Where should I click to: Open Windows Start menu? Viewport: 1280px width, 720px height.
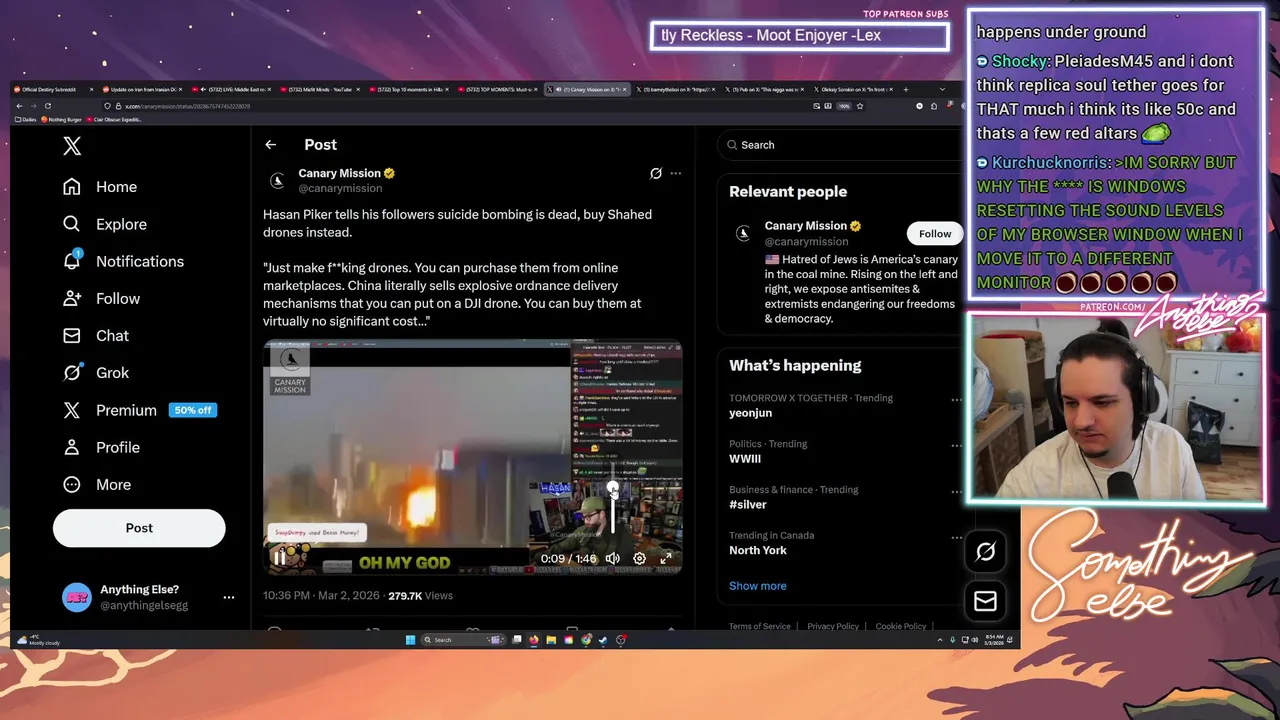(410, 640)
